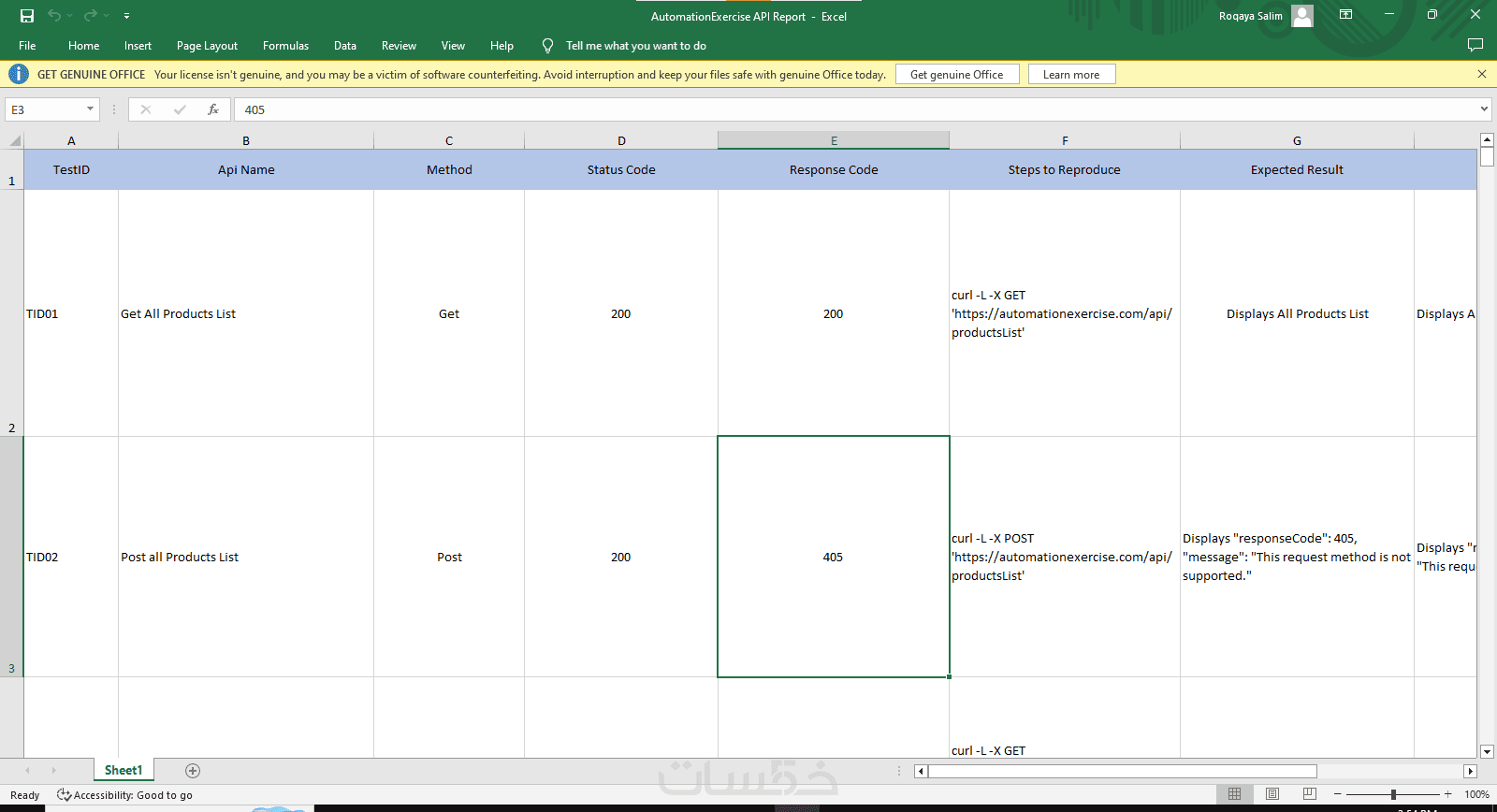
Task: Select the Response Code header cell
Action: pos(834,169)
